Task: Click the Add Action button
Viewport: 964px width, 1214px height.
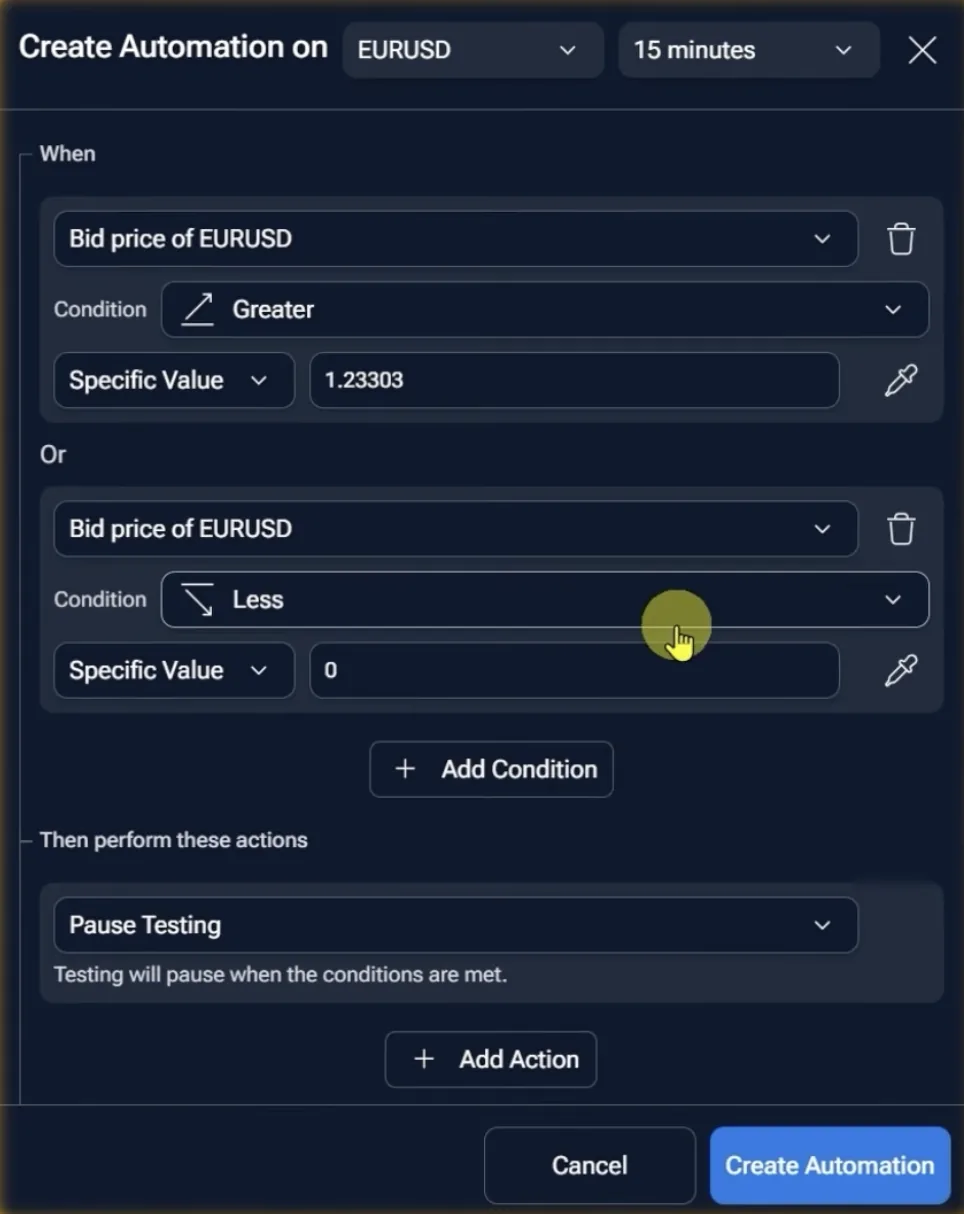Action: 491,1059
